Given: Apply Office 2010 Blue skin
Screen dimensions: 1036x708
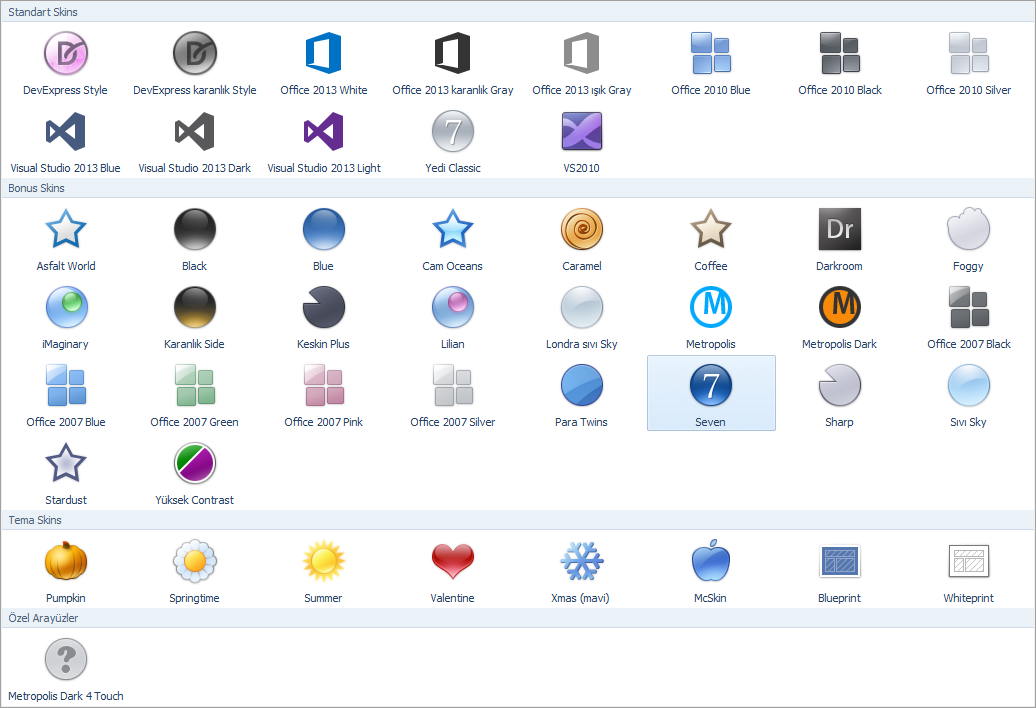Looking at the screenshot, I should 711,63.
